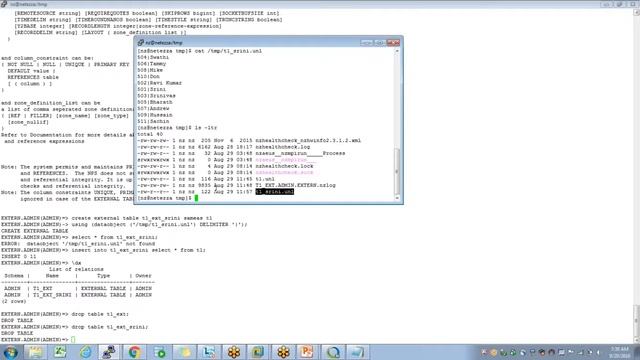The width and height of the screenshot is (640, 360).
Task: Click the up arrow of the front PuTTY scrollbar
Action: point(397,51)
